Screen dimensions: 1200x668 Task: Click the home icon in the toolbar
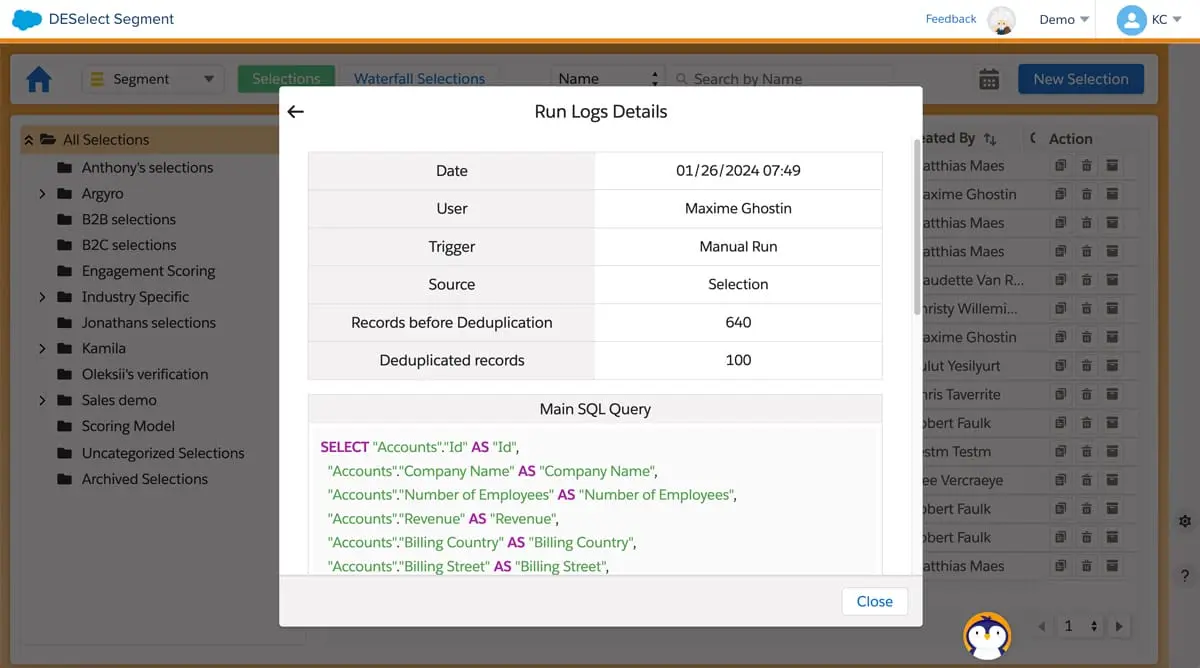pyautogui.click(x=39, y=80)
